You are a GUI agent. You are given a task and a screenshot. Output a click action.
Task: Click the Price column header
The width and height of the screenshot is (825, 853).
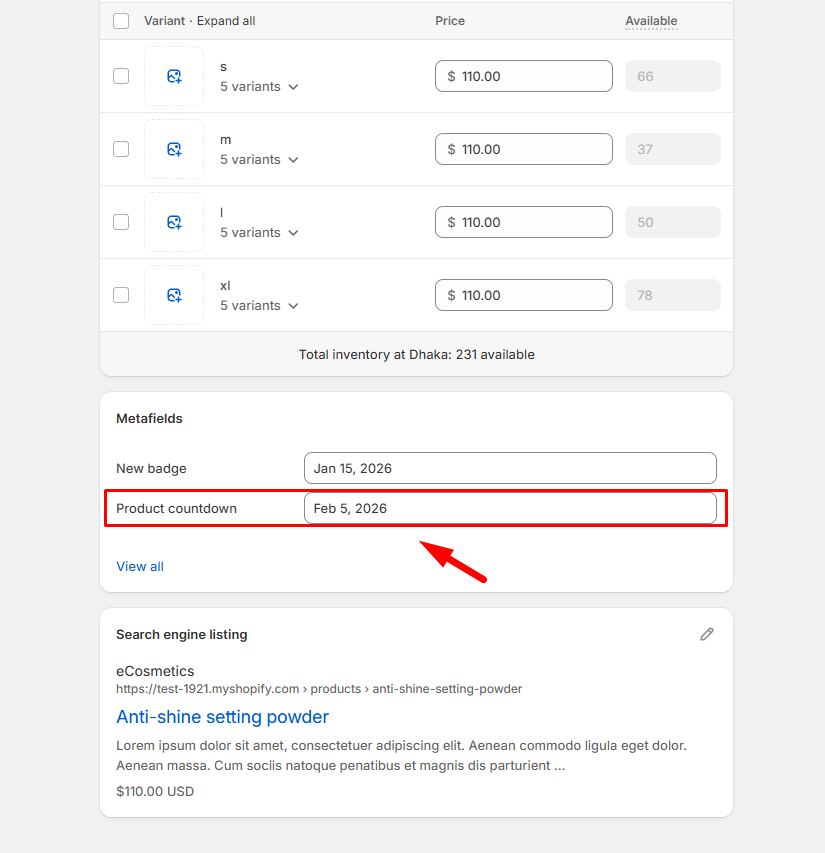[450, 21]
